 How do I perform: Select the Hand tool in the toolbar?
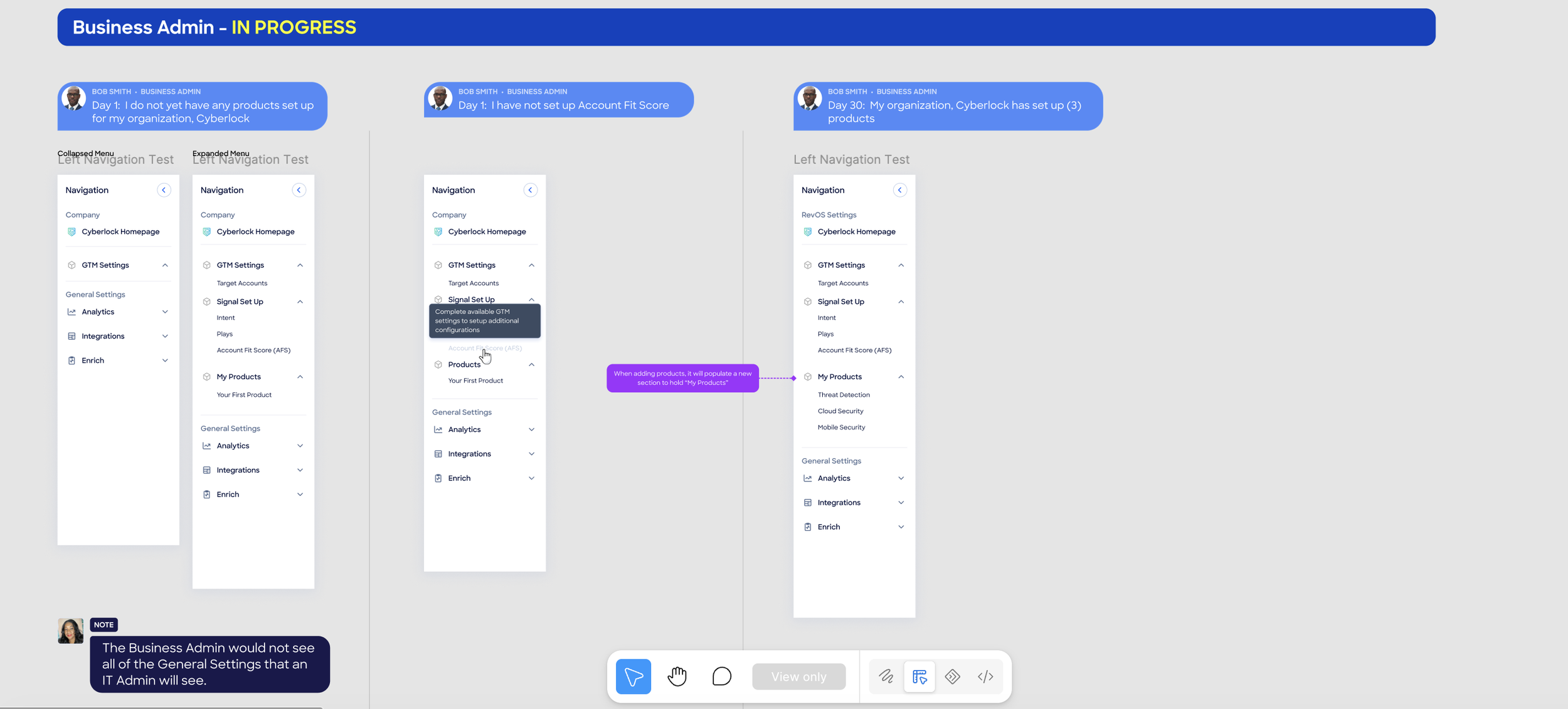(x=677, y=676)
